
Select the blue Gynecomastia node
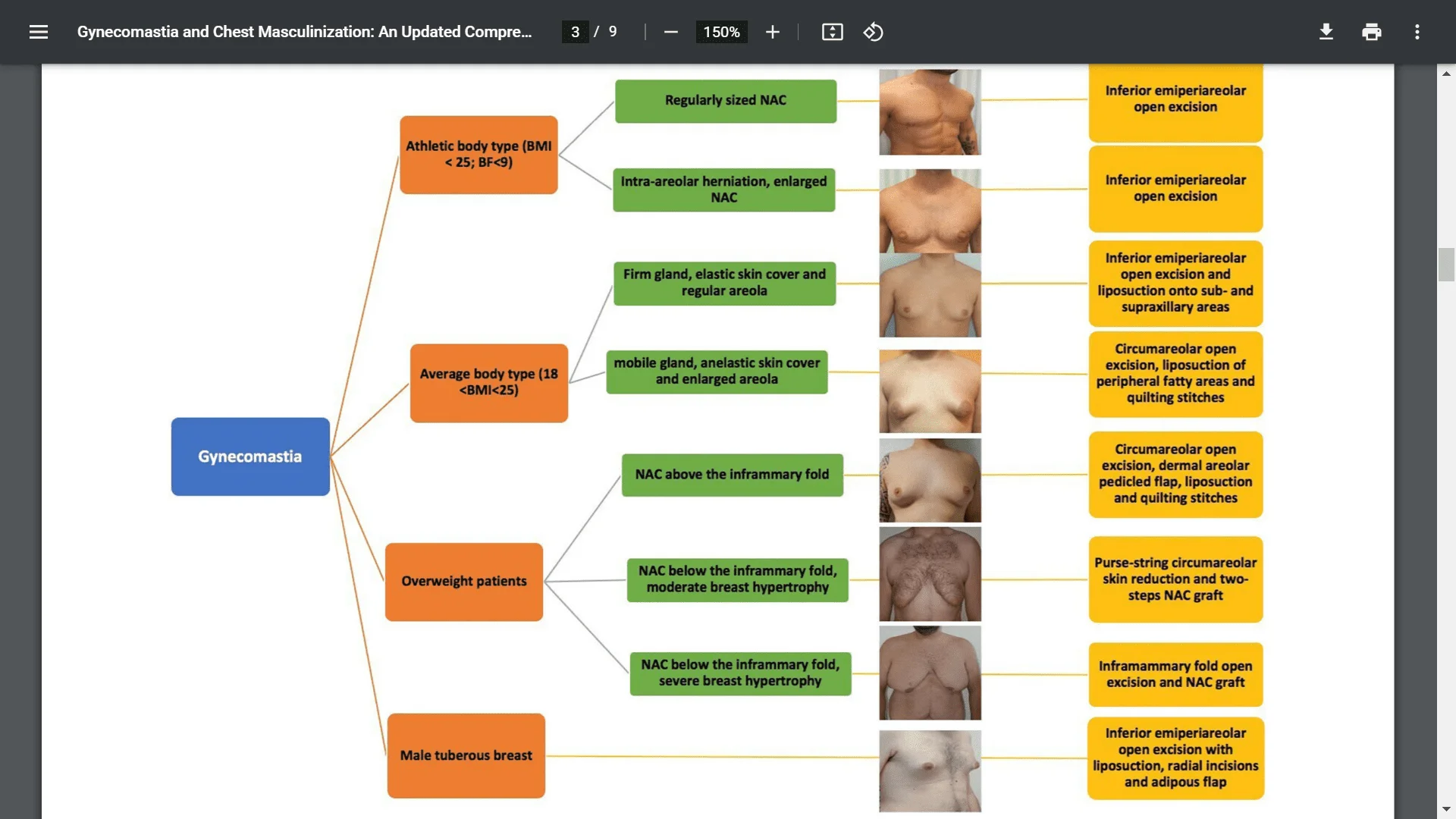tap(249, 456)
